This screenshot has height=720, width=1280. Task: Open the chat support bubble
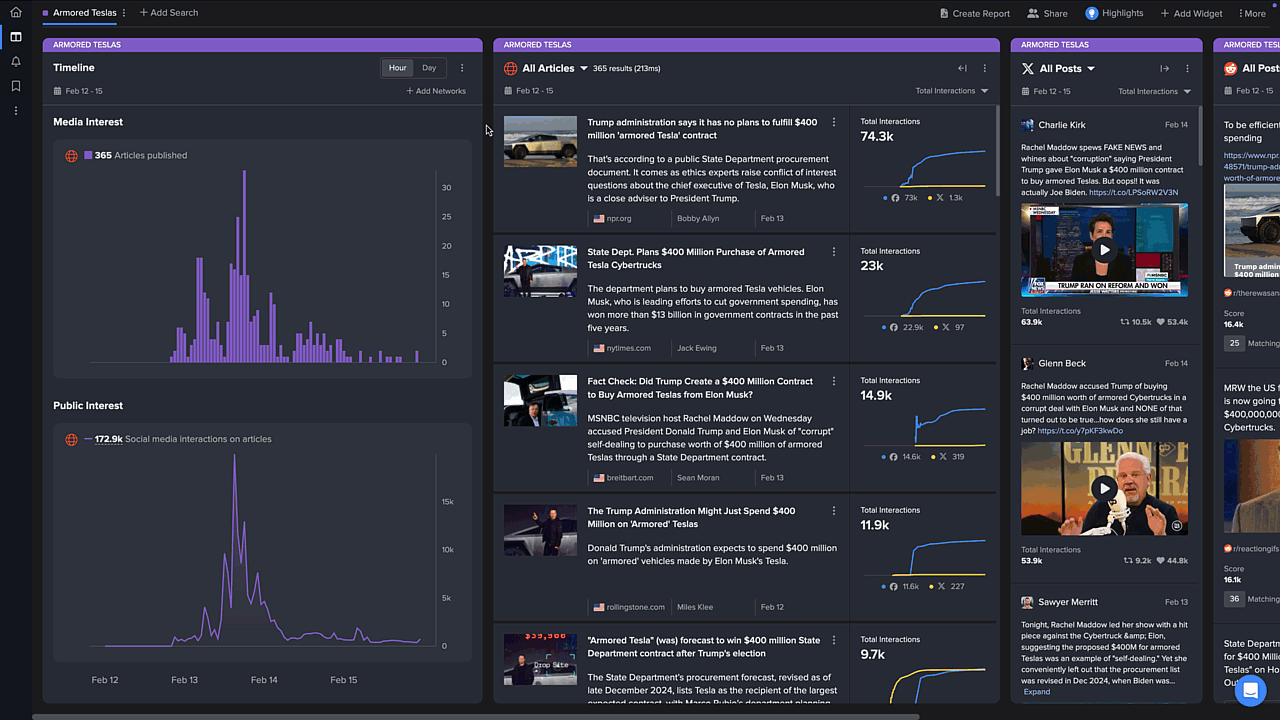(x=1250, y=690)
